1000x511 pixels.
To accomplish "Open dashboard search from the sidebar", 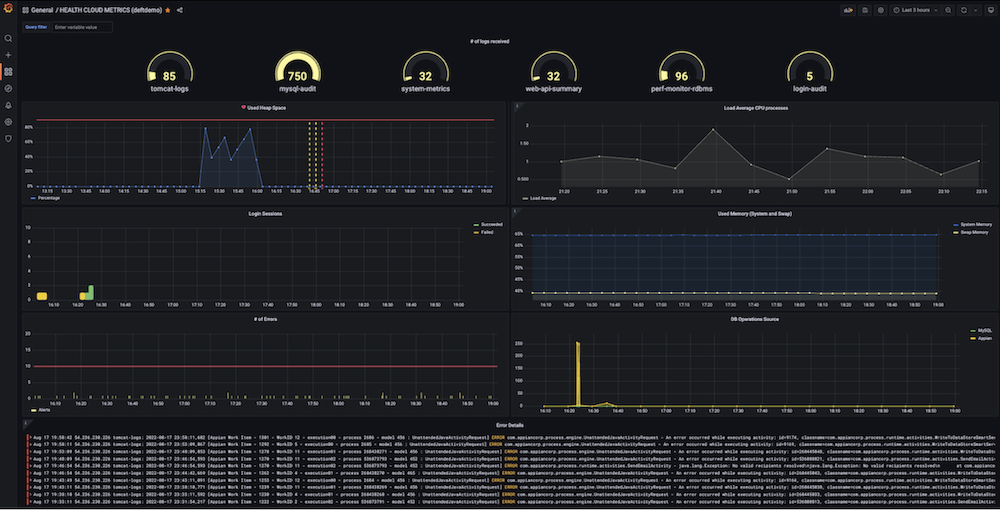I will (8, 38).
